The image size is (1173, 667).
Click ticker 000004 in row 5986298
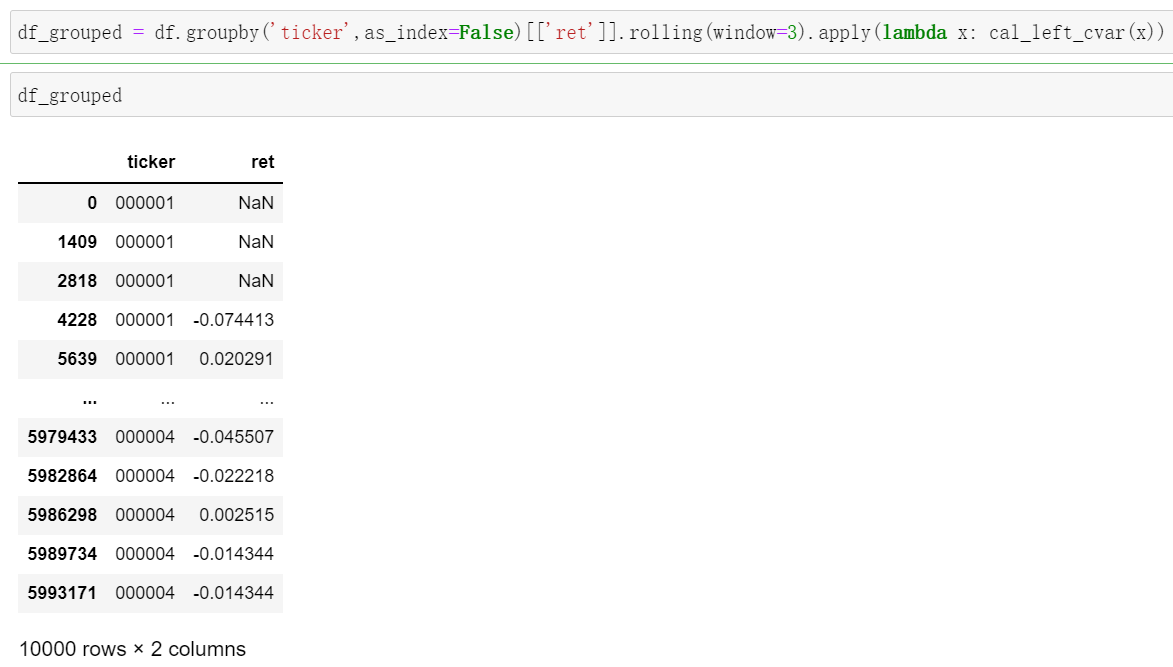point(144,514)
